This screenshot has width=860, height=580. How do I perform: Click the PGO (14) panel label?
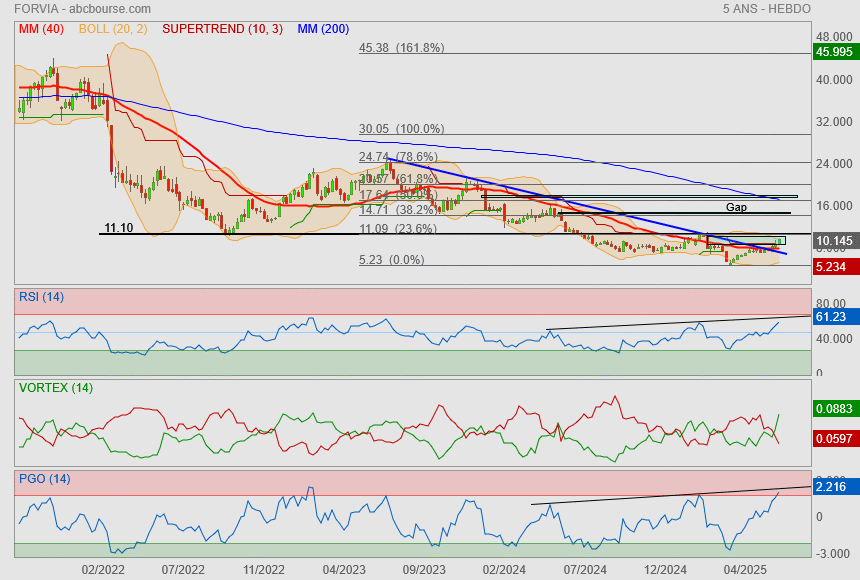(x=44, y=478)
